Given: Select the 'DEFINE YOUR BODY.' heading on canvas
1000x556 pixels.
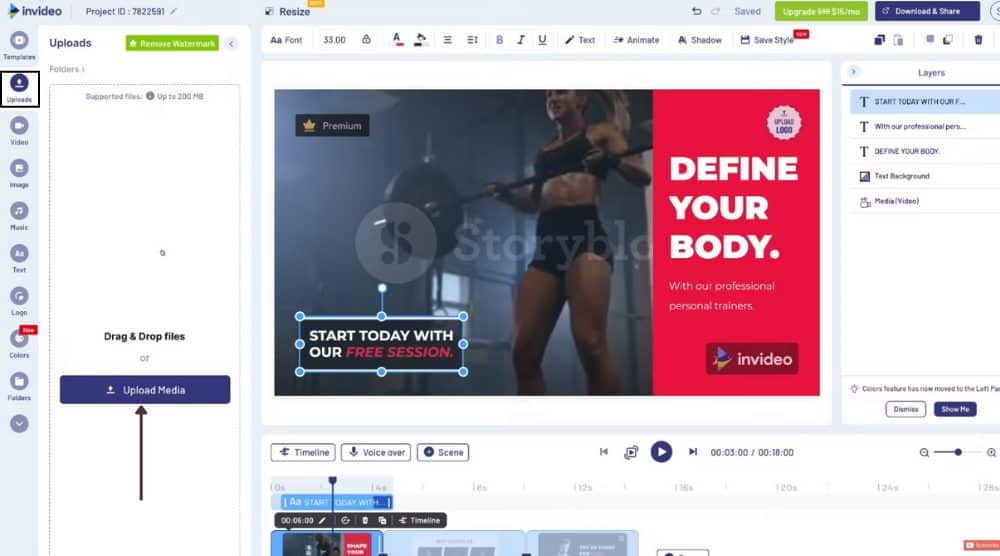Looking at the screenshot, I should 733,208.
